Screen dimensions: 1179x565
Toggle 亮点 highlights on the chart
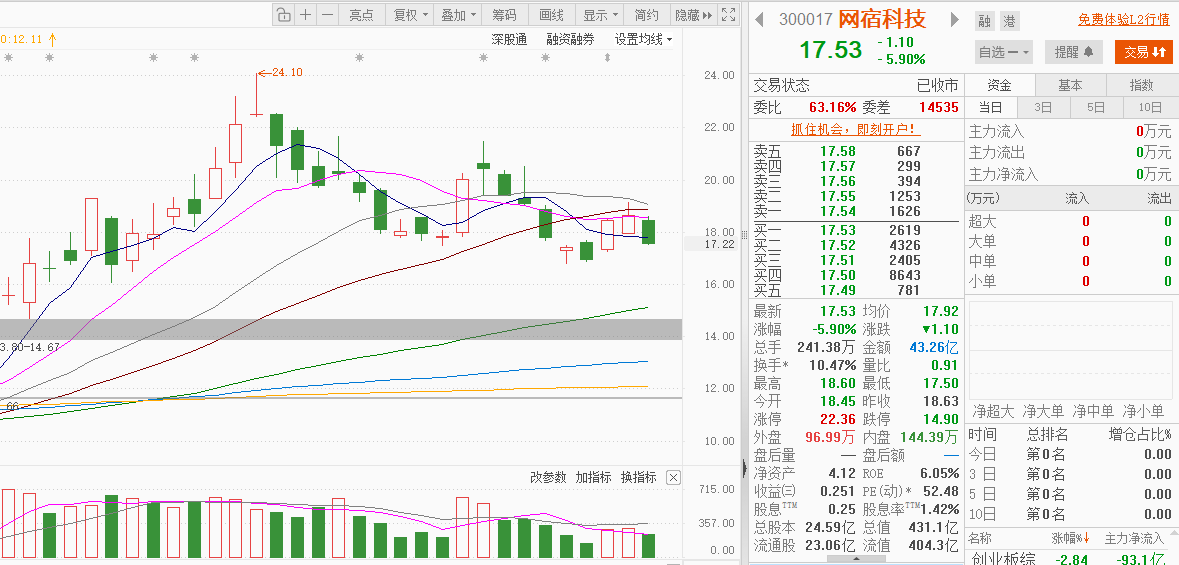point(362,14)
